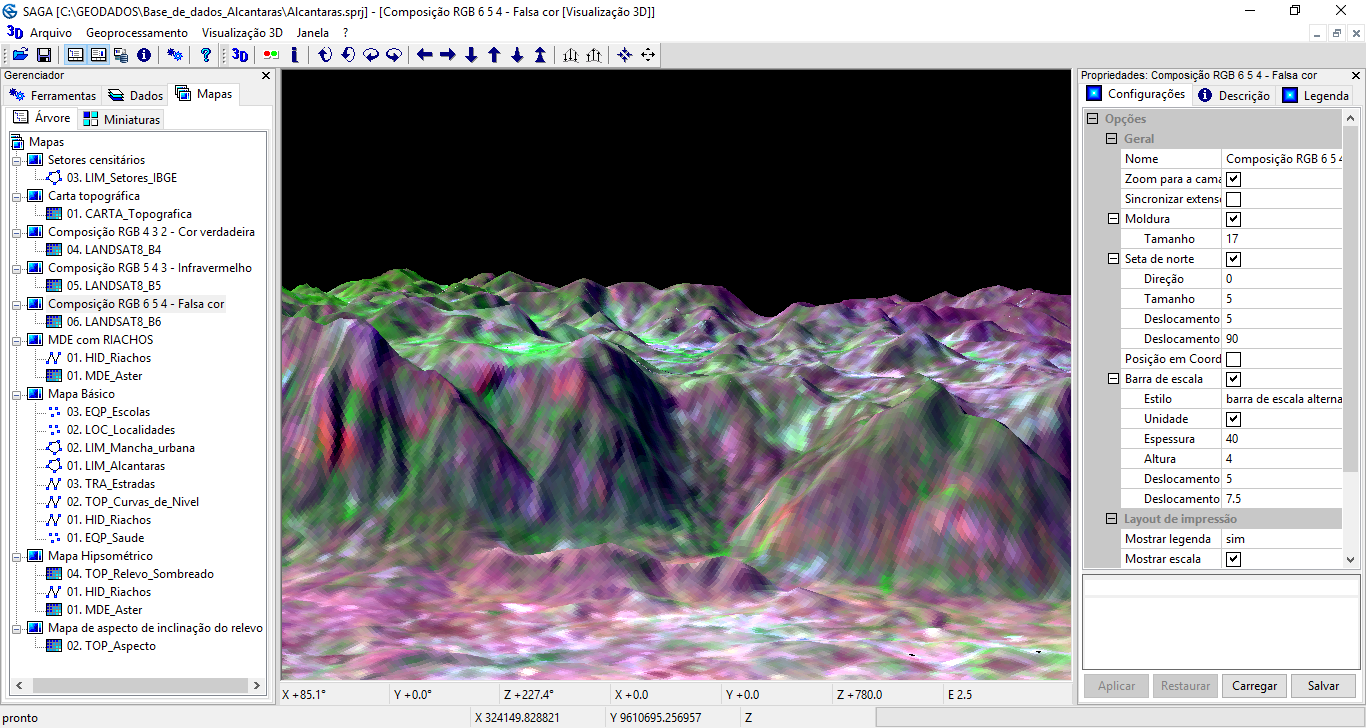Click the 3D view toolbar button
Viewport: 1366px width, 728px height.
(x=240, y=55)
